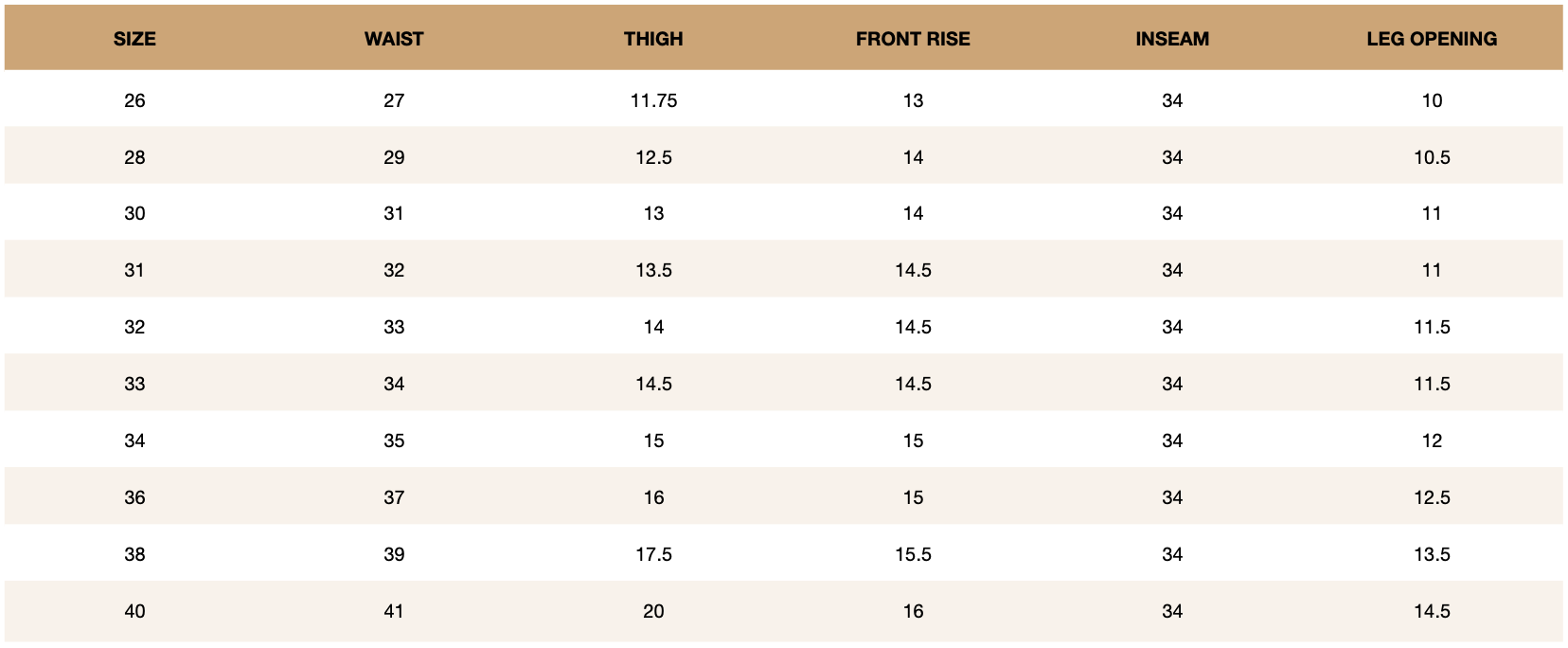Select leg opening value 12.5
Screen dimensions: 1568x648
pyautogui.click(x=1432, y=497)
